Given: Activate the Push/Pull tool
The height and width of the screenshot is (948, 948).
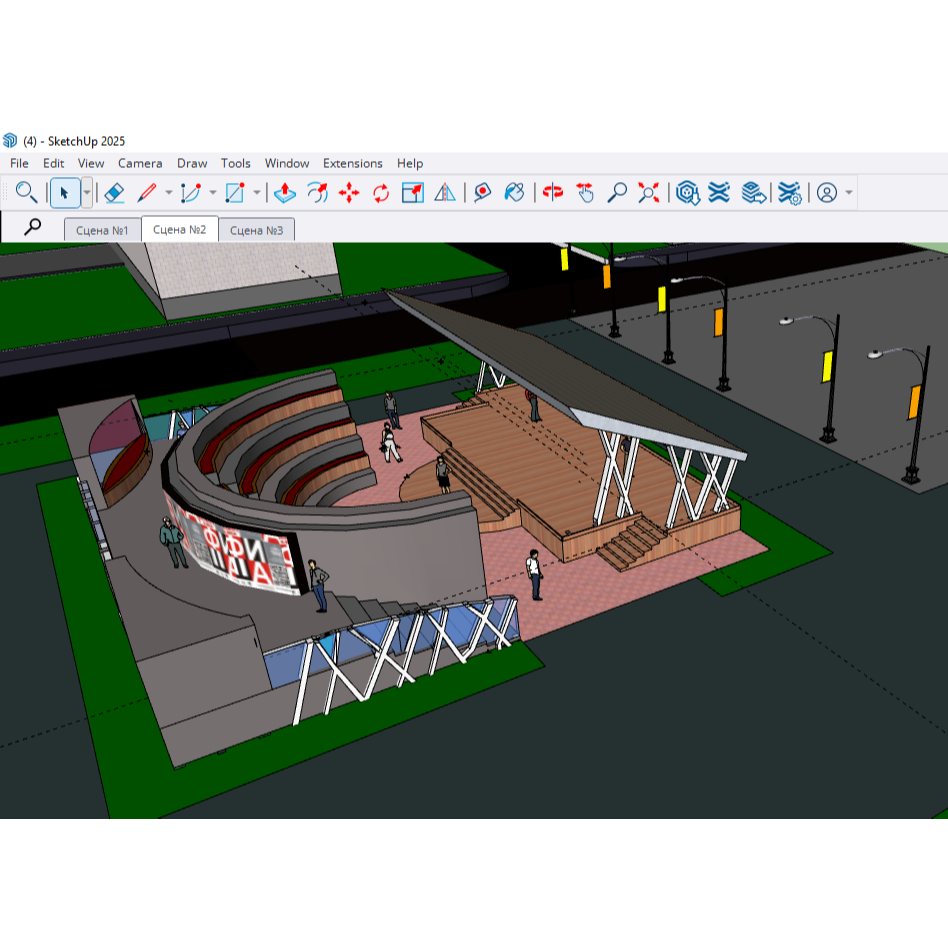Looking at the screenshot, I should click(x=284, y=192).
